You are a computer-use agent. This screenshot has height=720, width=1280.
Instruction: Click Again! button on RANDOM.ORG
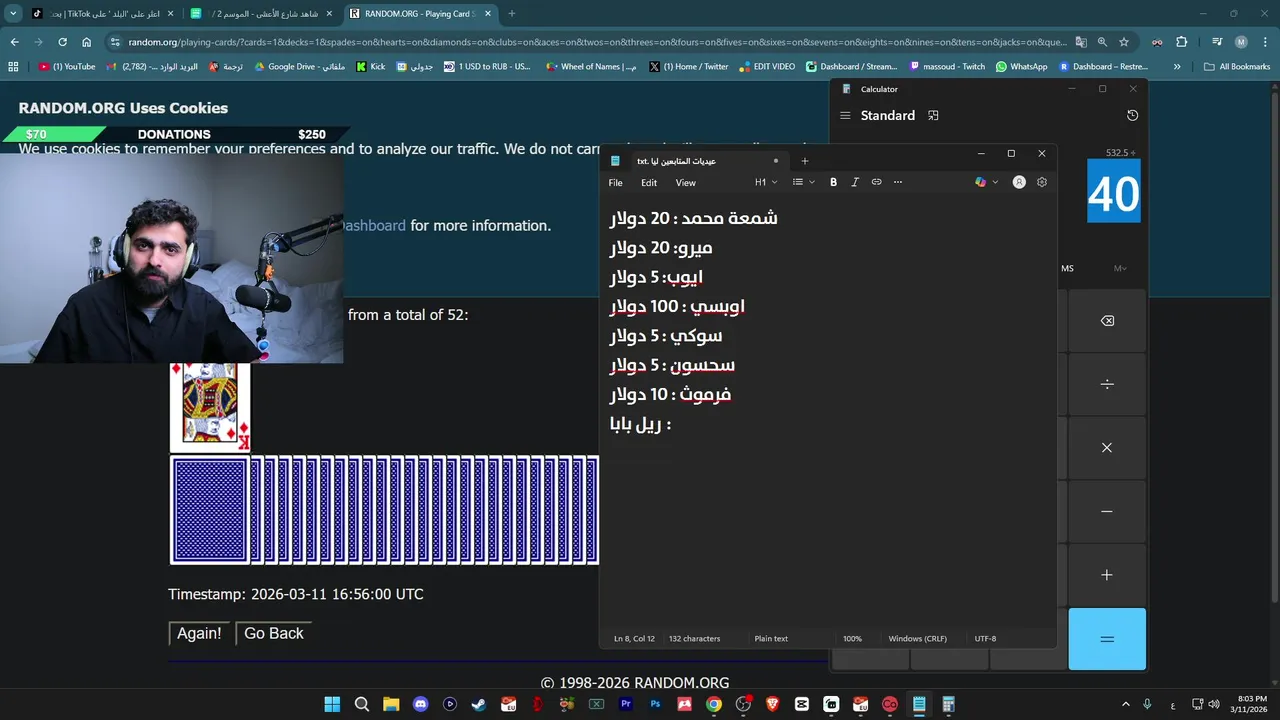199,633
